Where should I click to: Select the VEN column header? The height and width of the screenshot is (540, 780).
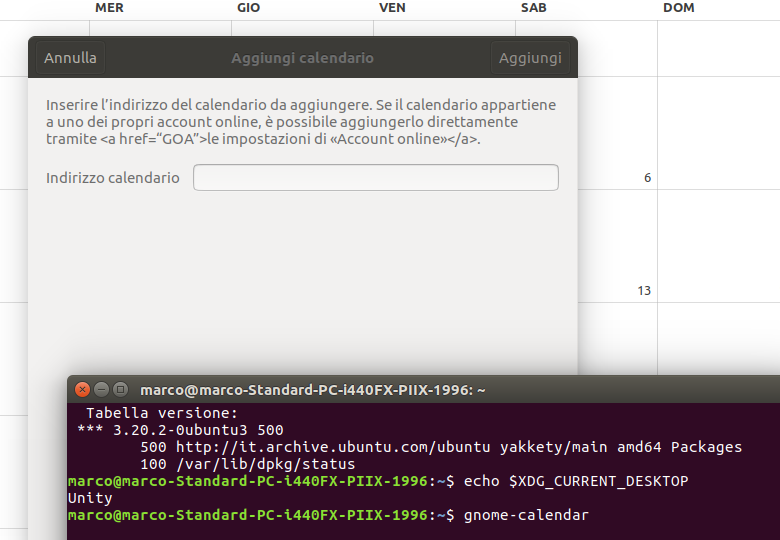tap(392, 8)
